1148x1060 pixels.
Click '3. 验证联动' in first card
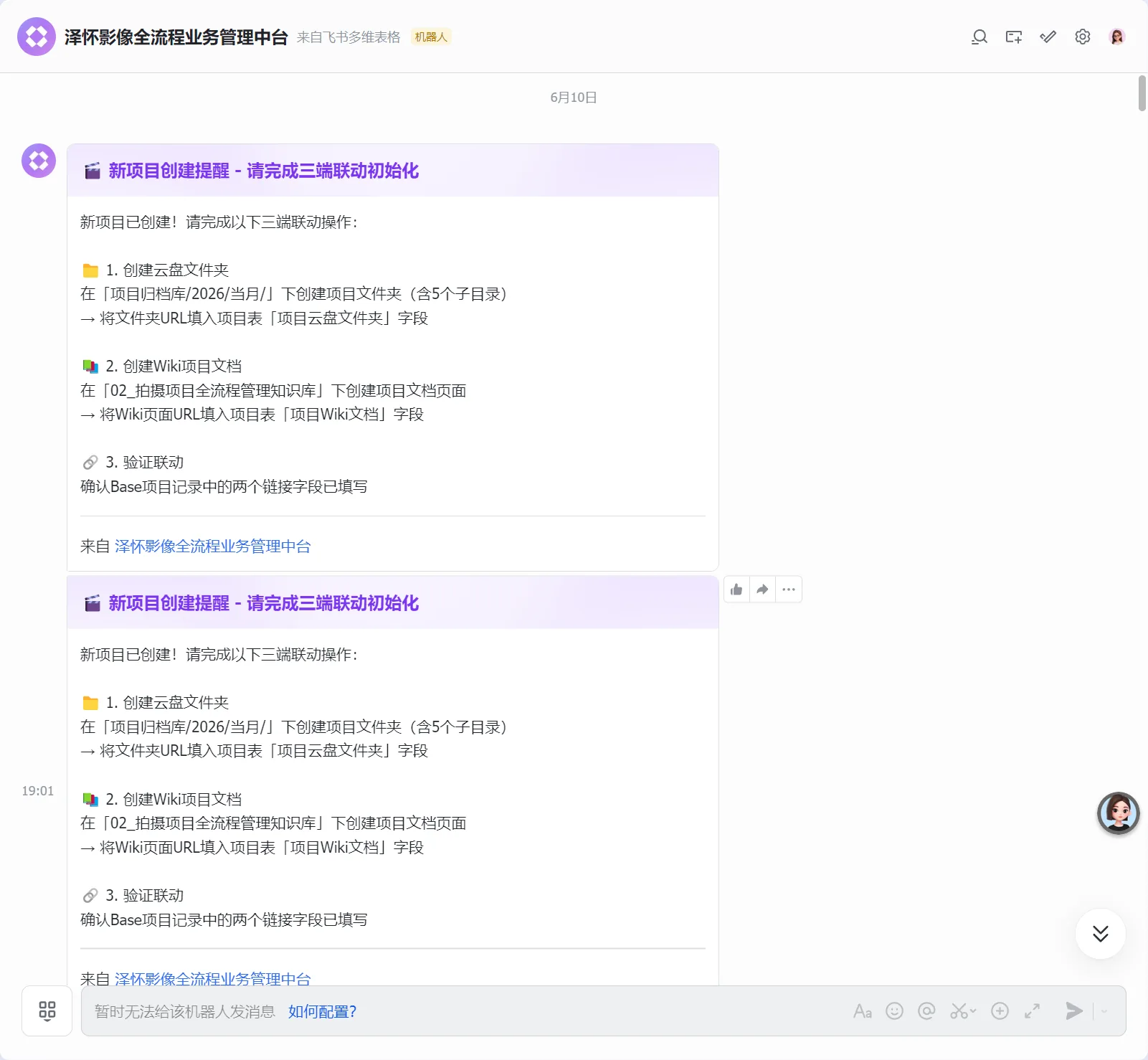tap(145, 463)
